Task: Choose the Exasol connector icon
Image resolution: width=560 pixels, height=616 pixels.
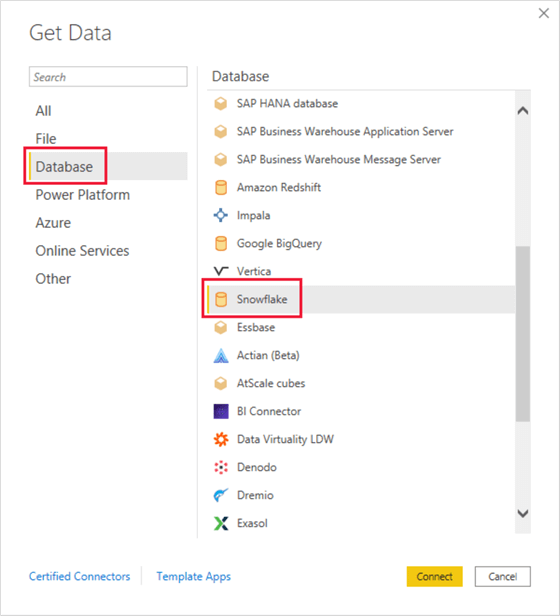Action: point(221,523)
